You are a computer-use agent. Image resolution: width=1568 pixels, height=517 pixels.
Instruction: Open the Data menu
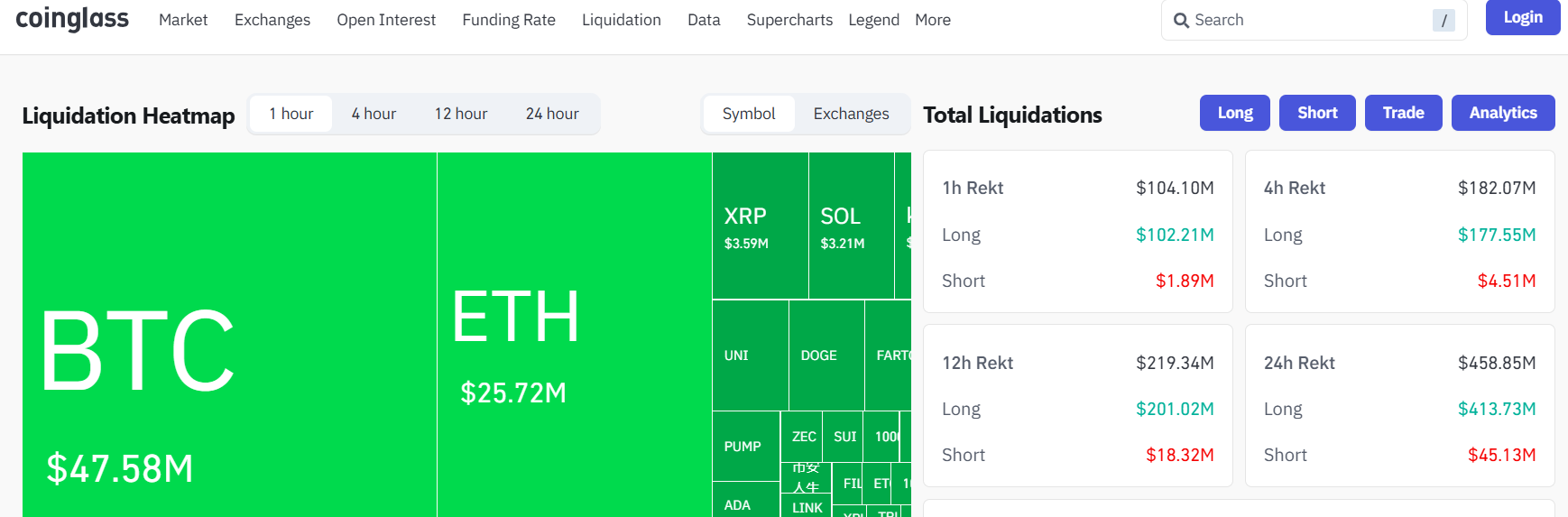click(704, 20)
